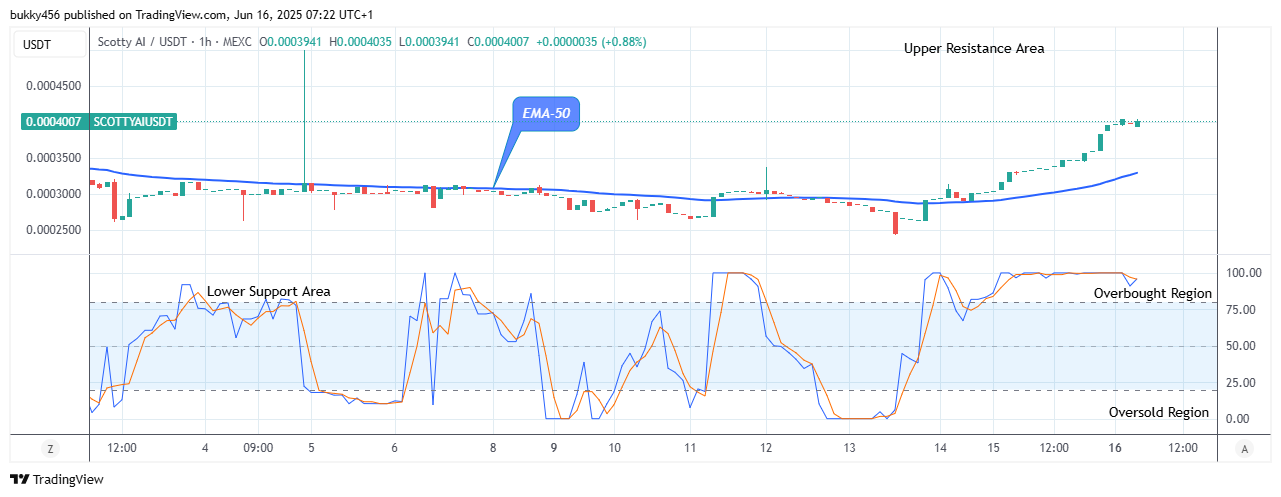Click date 13 on the time axis

click(x=851, y=448)
